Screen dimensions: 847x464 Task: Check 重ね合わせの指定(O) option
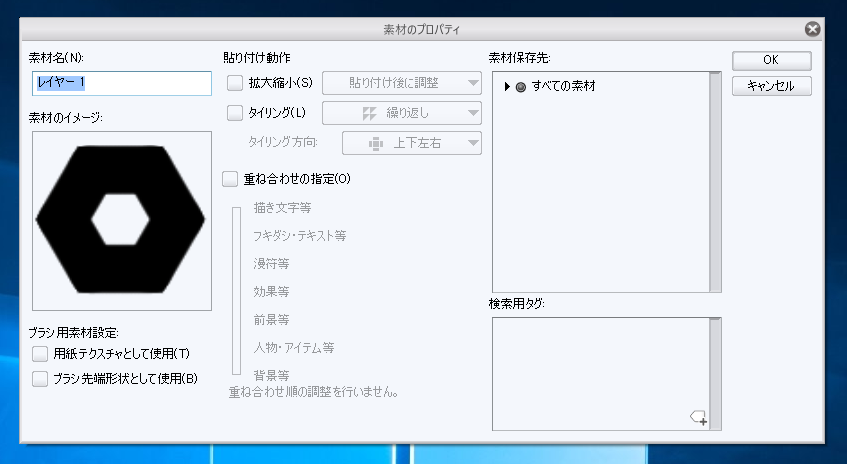[x=230, y=179]
